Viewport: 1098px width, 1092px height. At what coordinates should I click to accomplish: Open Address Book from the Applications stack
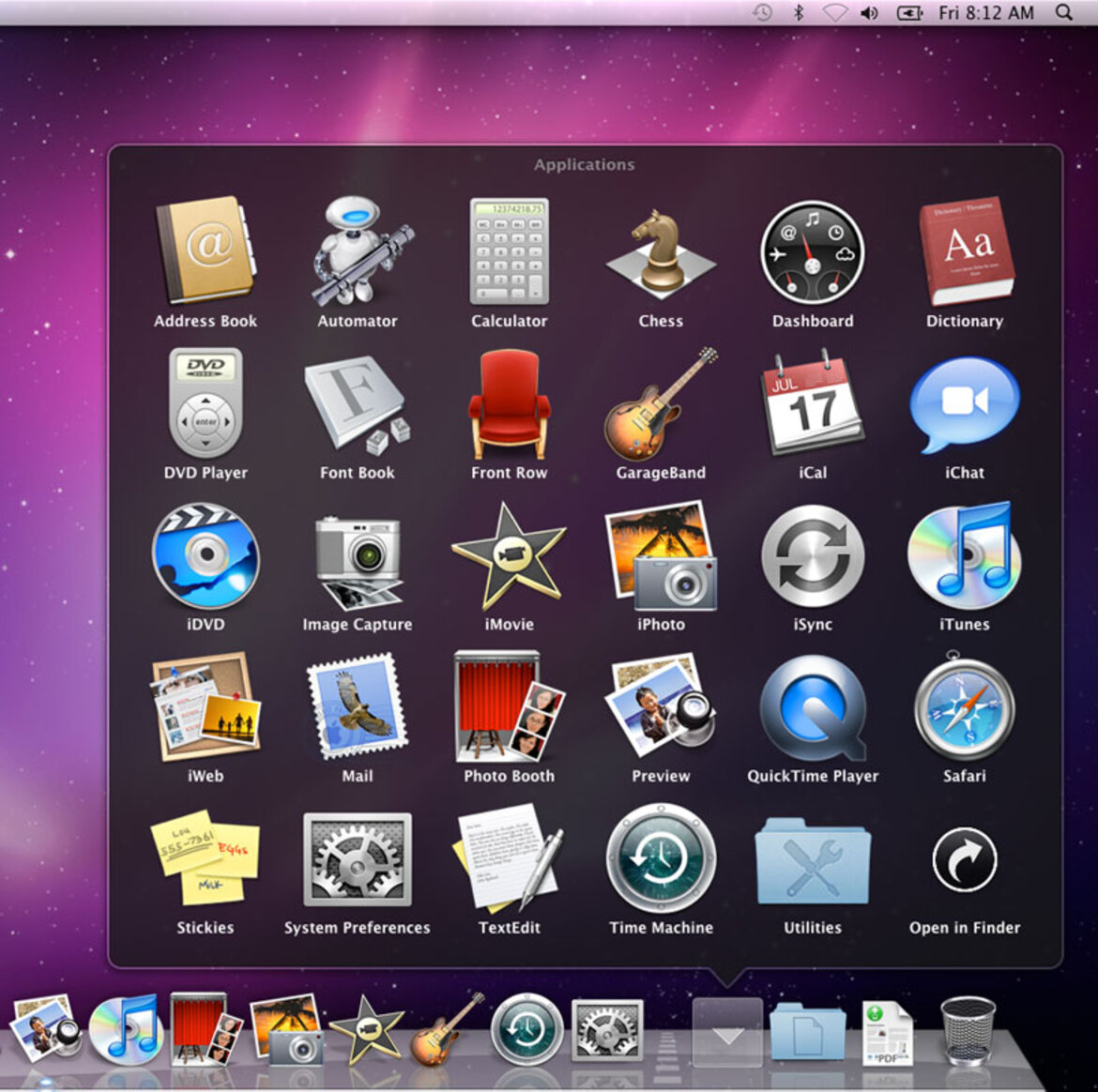pos(206,250)
